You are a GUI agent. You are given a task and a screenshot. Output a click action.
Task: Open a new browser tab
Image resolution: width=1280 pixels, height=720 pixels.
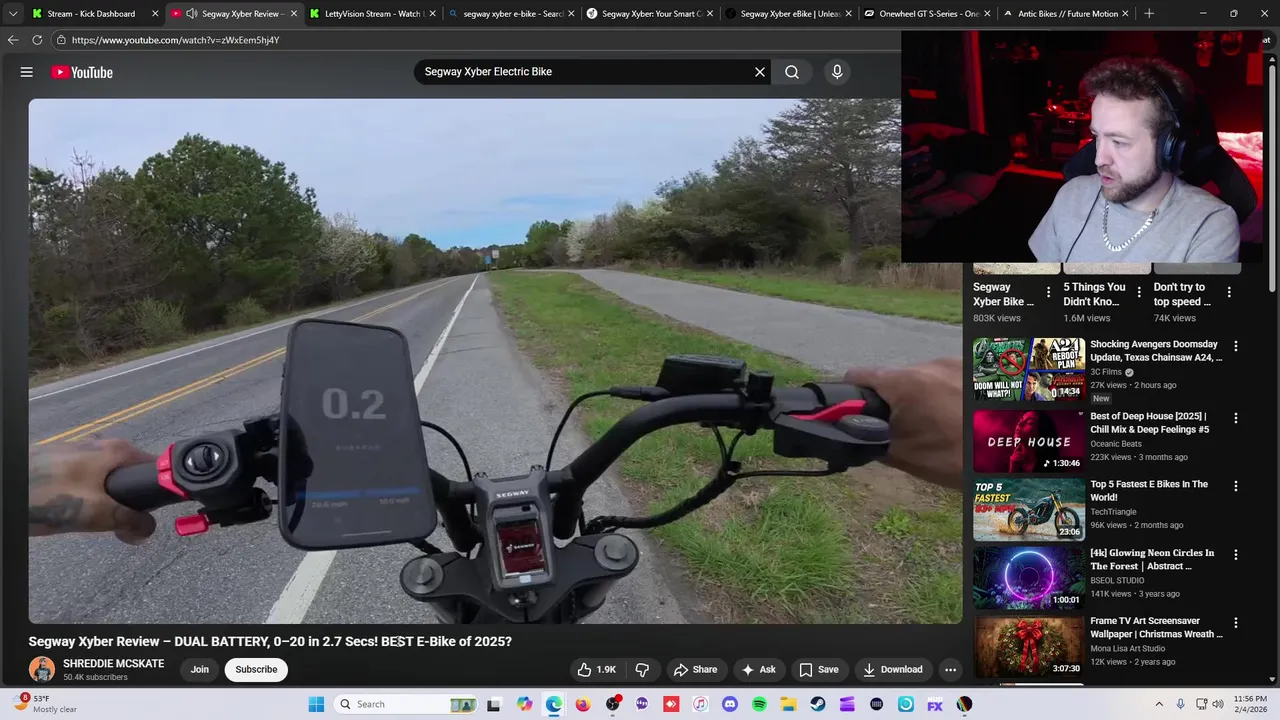(1149, 14)
